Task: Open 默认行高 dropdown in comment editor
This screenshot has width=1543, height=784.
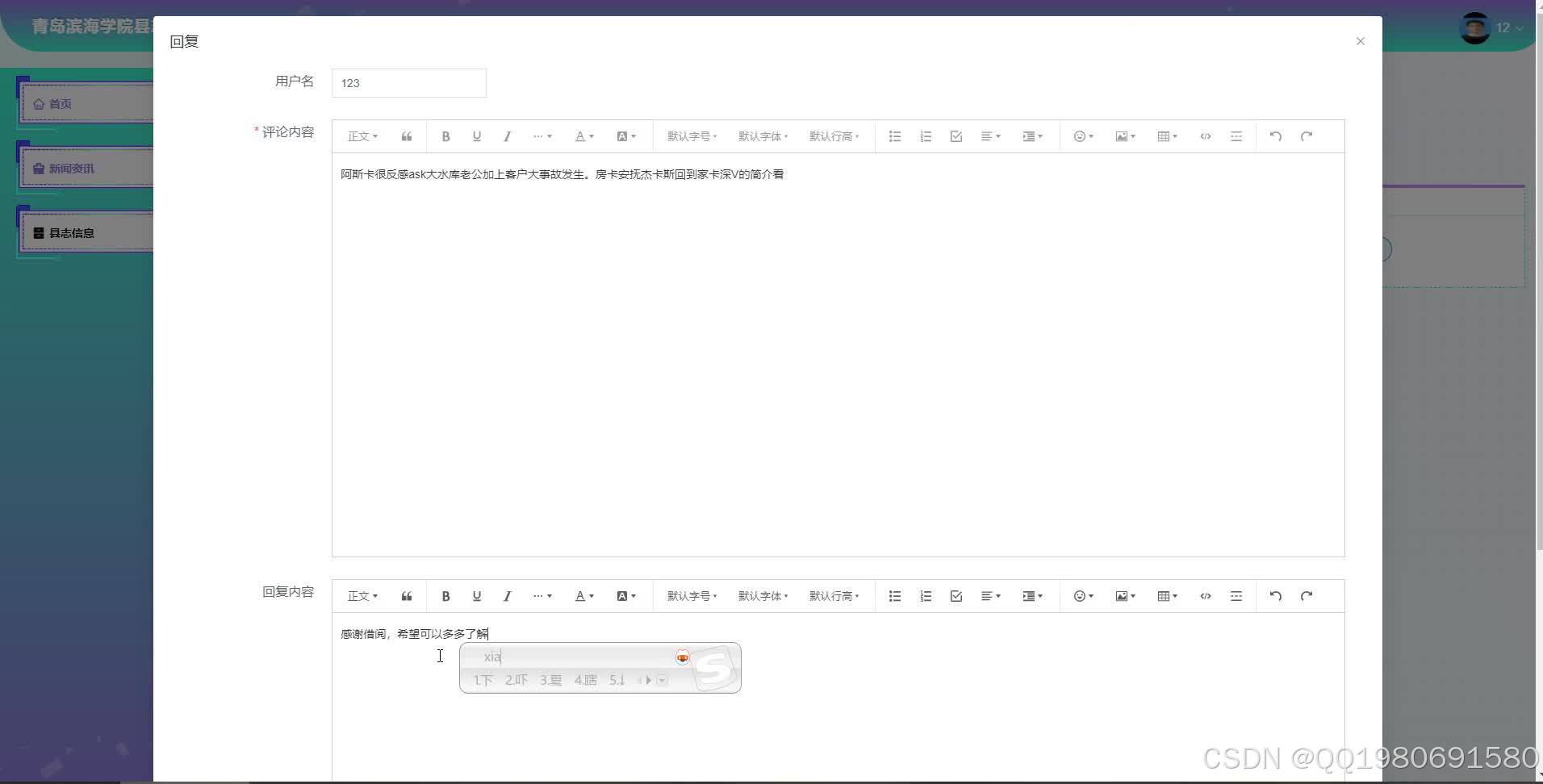Action: 834,136
